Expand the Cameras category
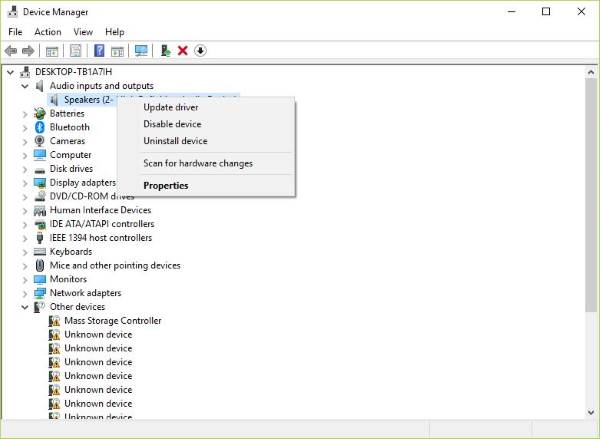Viewport: 600px width, 439px height. (x=25, y=141)
